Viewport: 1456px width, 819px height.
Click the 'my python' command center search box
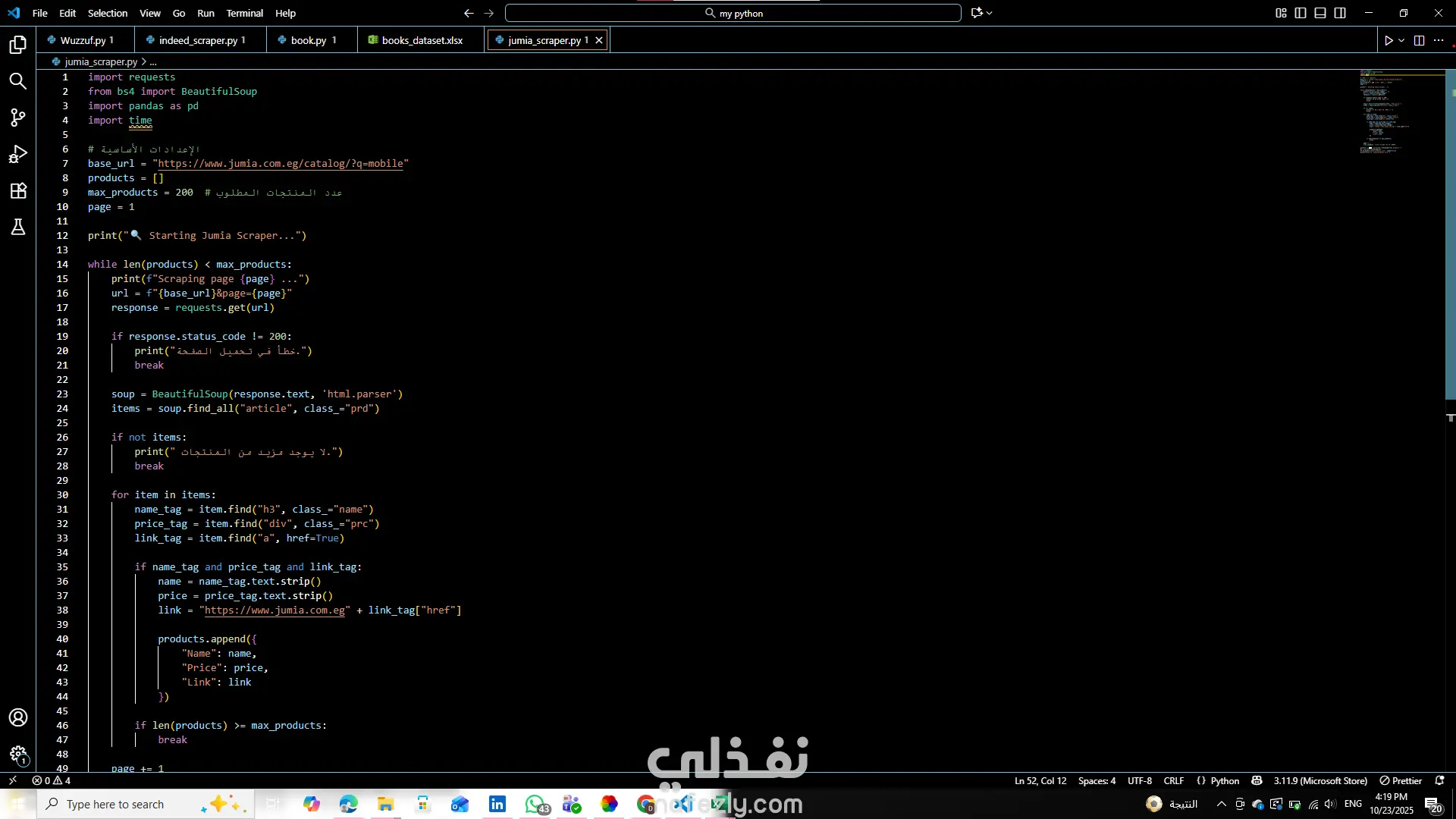(733, 13)
